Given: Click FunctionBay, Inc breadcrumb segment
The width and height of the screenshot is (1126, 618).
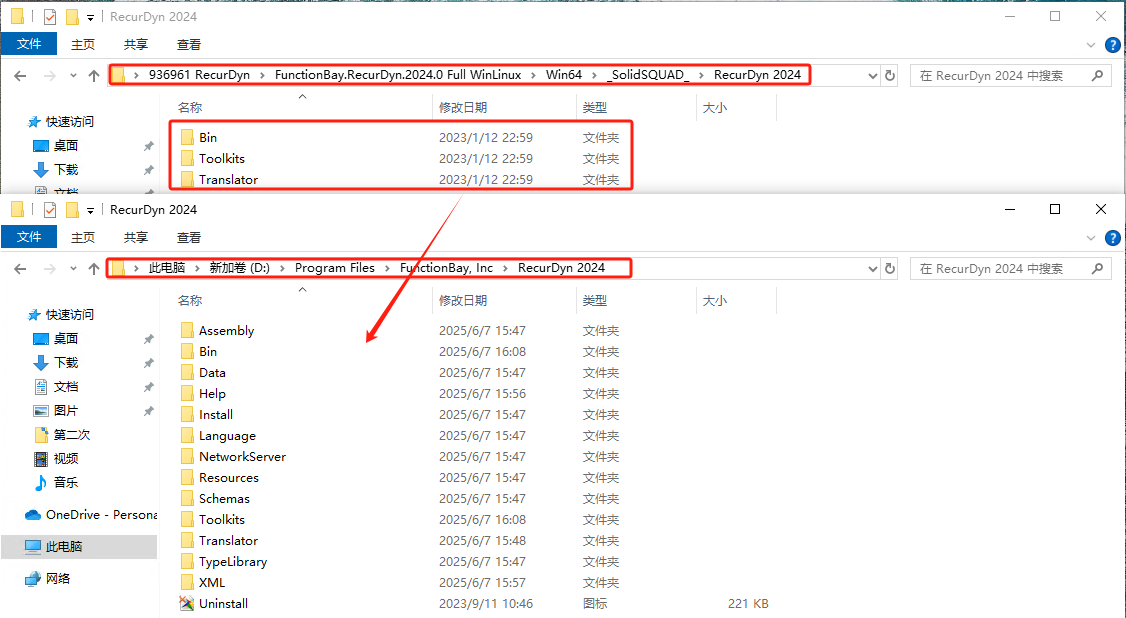Looking at the screenshot, I should click(x=447, y=268).
